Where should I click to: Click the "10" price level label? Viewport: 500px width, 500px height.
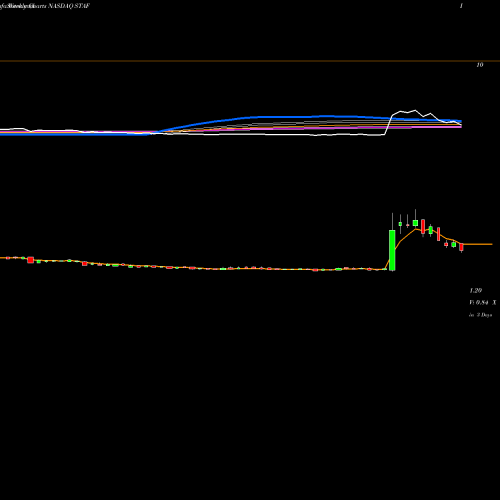pos(480,65)
